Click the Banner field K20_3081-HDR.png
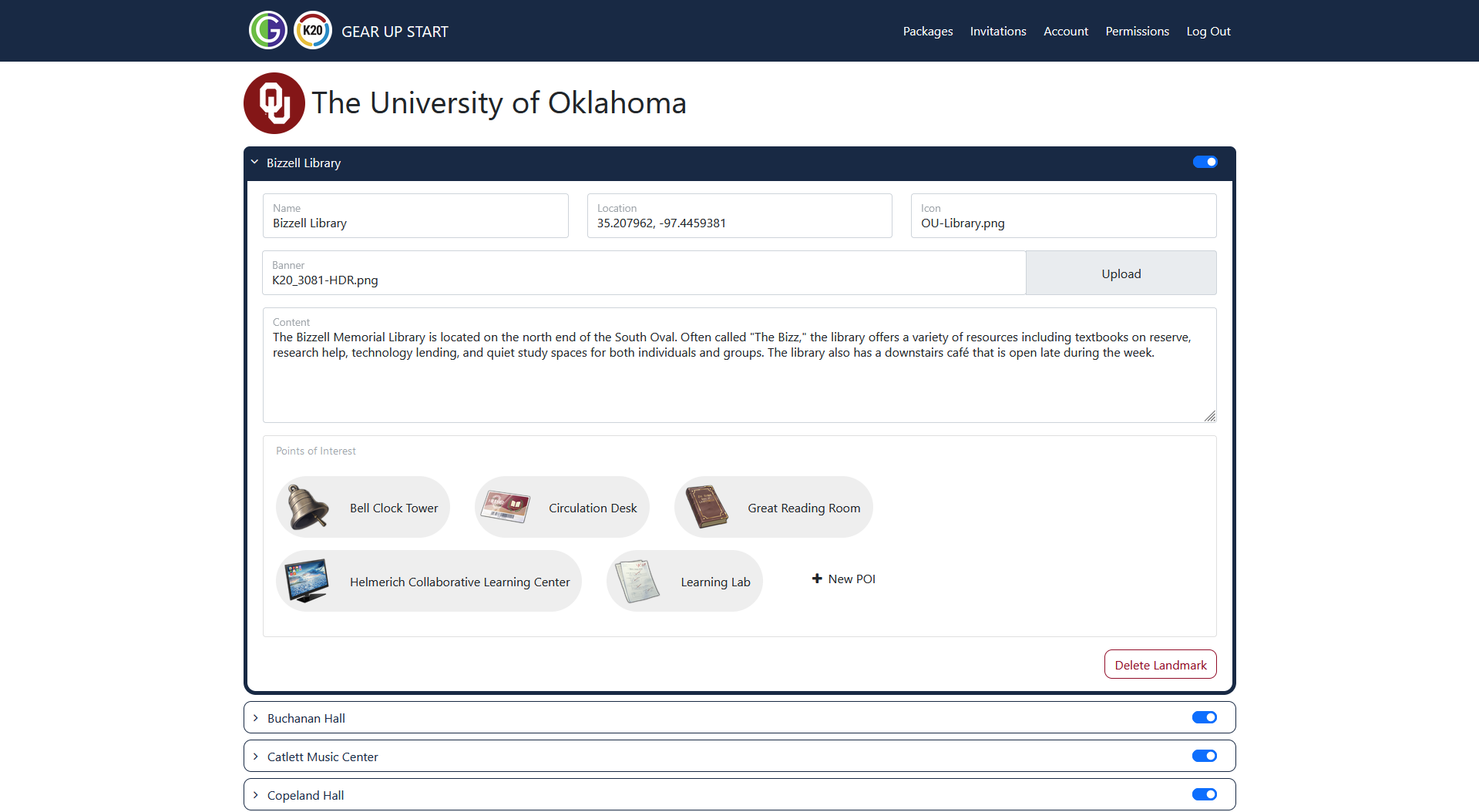This screenshot has height=812, width=1479. tap(644, 273)
